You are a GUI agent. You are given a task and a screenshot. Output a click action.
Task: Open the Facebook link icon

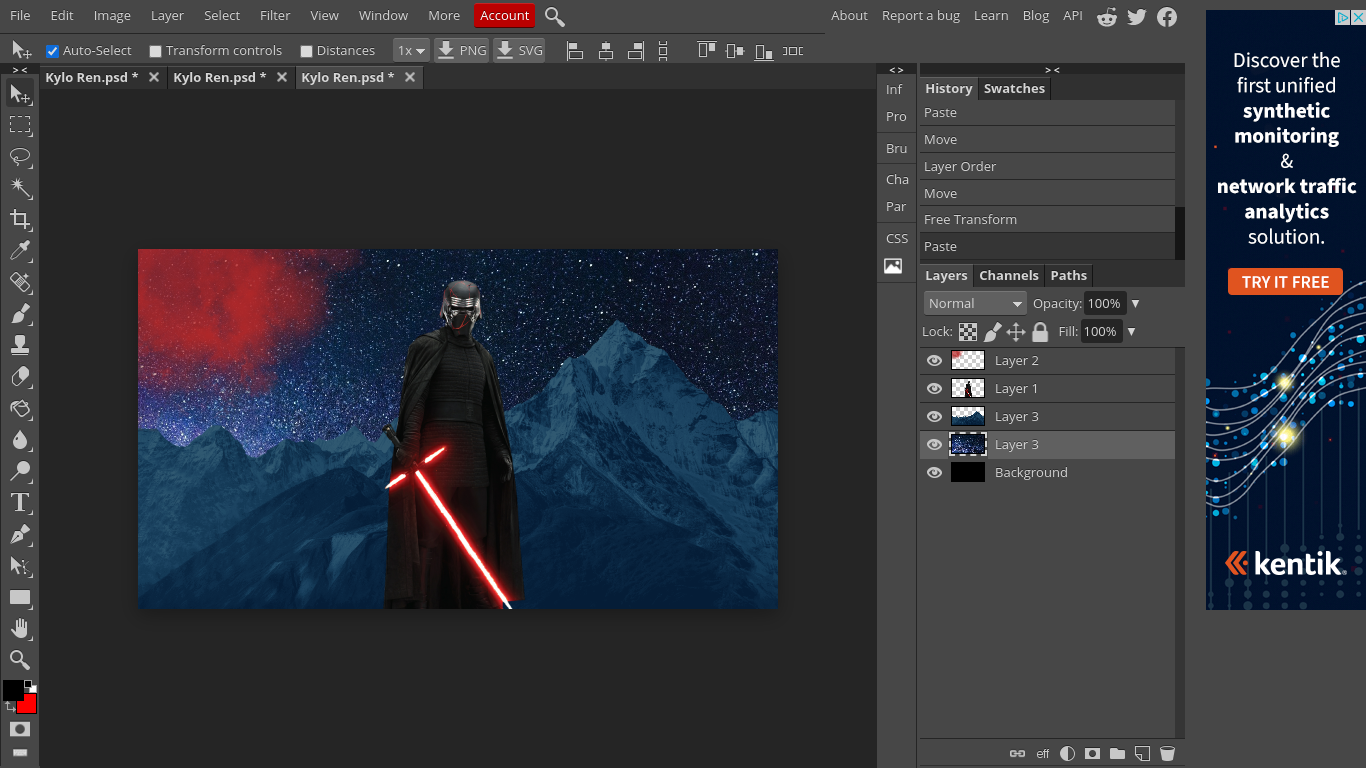pyautogui.click(x=1167, y=16)
